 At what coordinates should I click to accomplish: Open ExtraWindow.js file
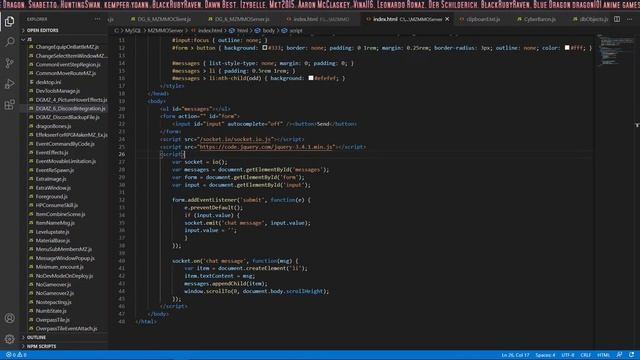tap(53, 188)
